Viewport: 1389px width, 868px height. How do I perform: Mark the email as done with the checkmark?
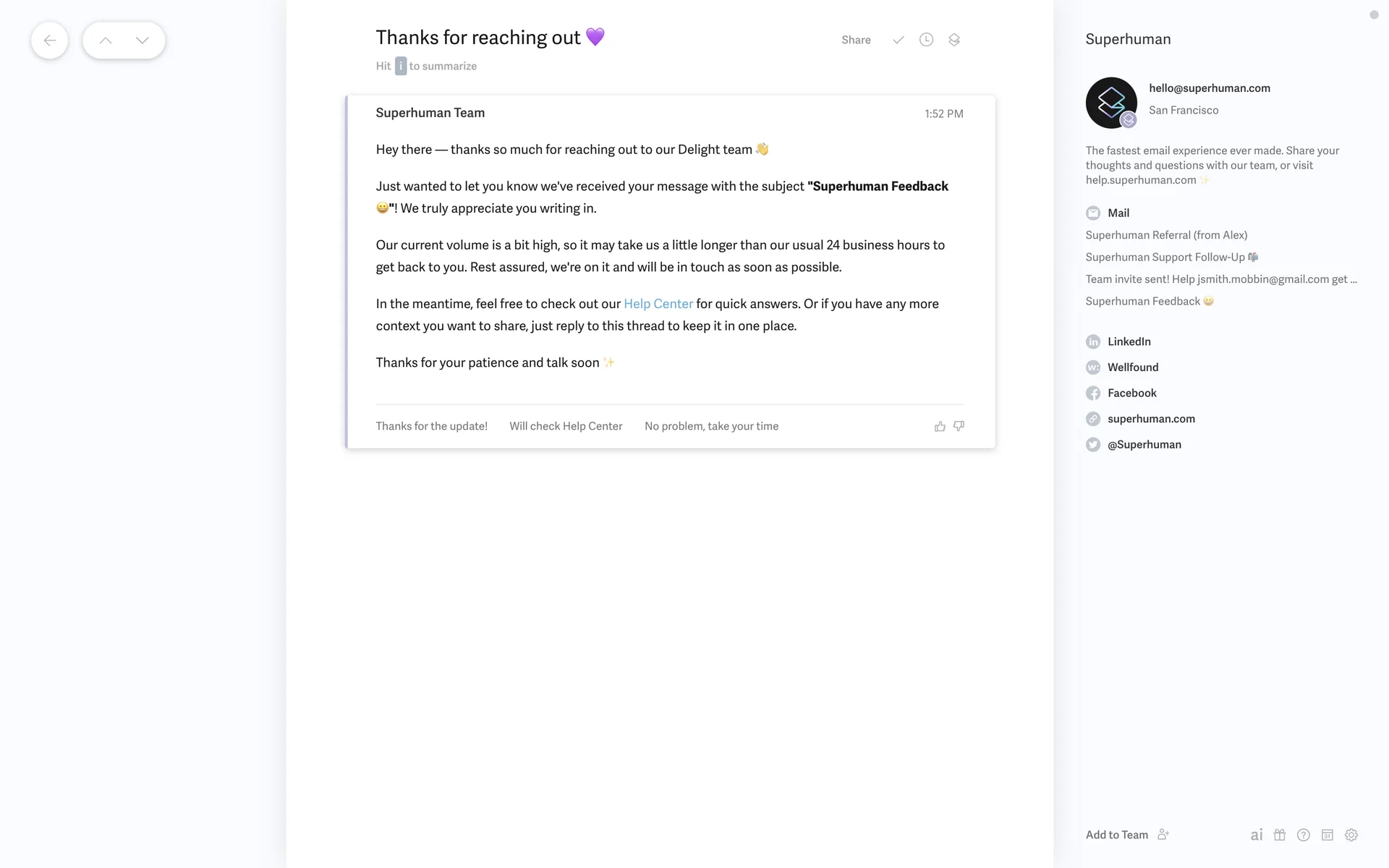pyautogui.click(x=898, y=40)
